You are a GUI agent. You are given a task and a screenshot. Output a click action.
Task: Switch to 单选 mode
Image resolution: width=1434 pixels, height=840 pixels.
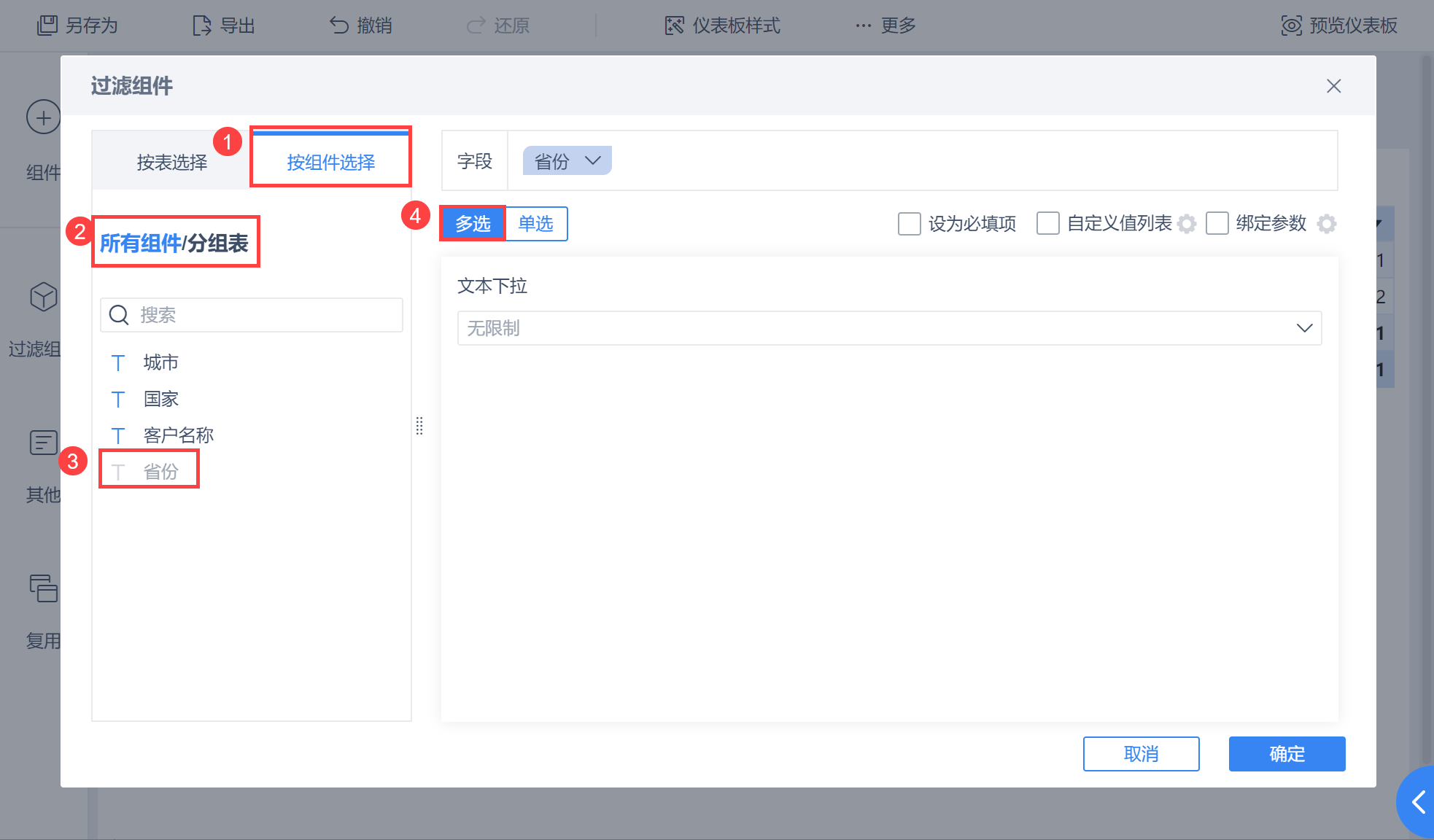[x=536, y=224]
